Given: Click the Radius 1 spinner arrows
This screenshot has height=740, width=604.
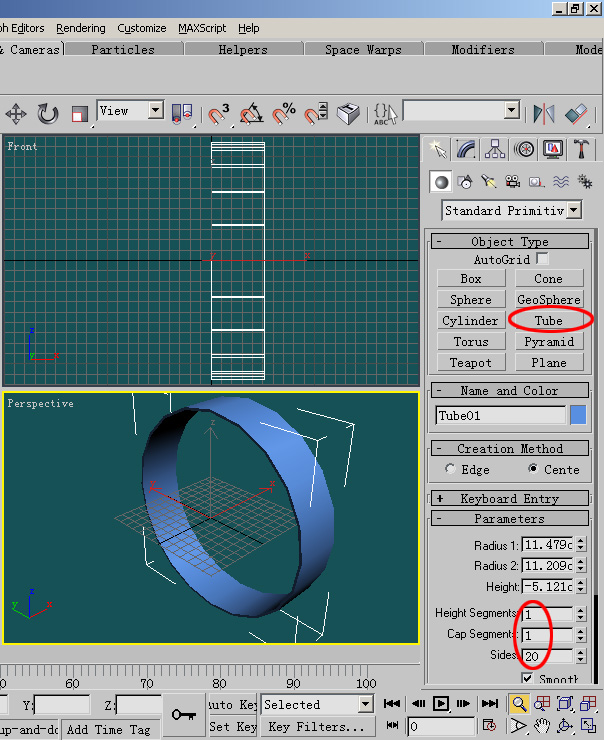Looking at the screenshot, I should (x=581, y=544).
